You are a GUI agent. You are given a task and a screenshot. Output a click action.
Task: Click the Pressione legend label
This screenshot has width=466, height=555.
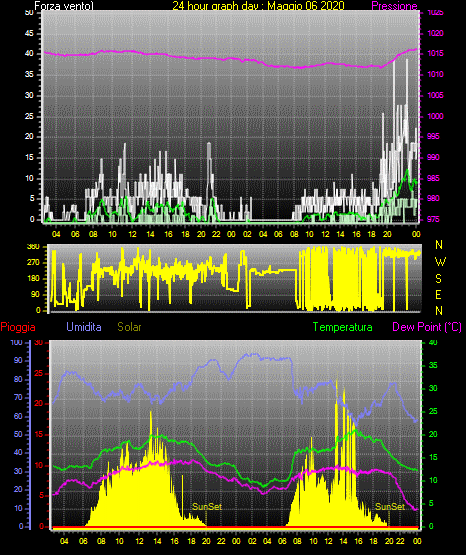click(x=394, y=6)
